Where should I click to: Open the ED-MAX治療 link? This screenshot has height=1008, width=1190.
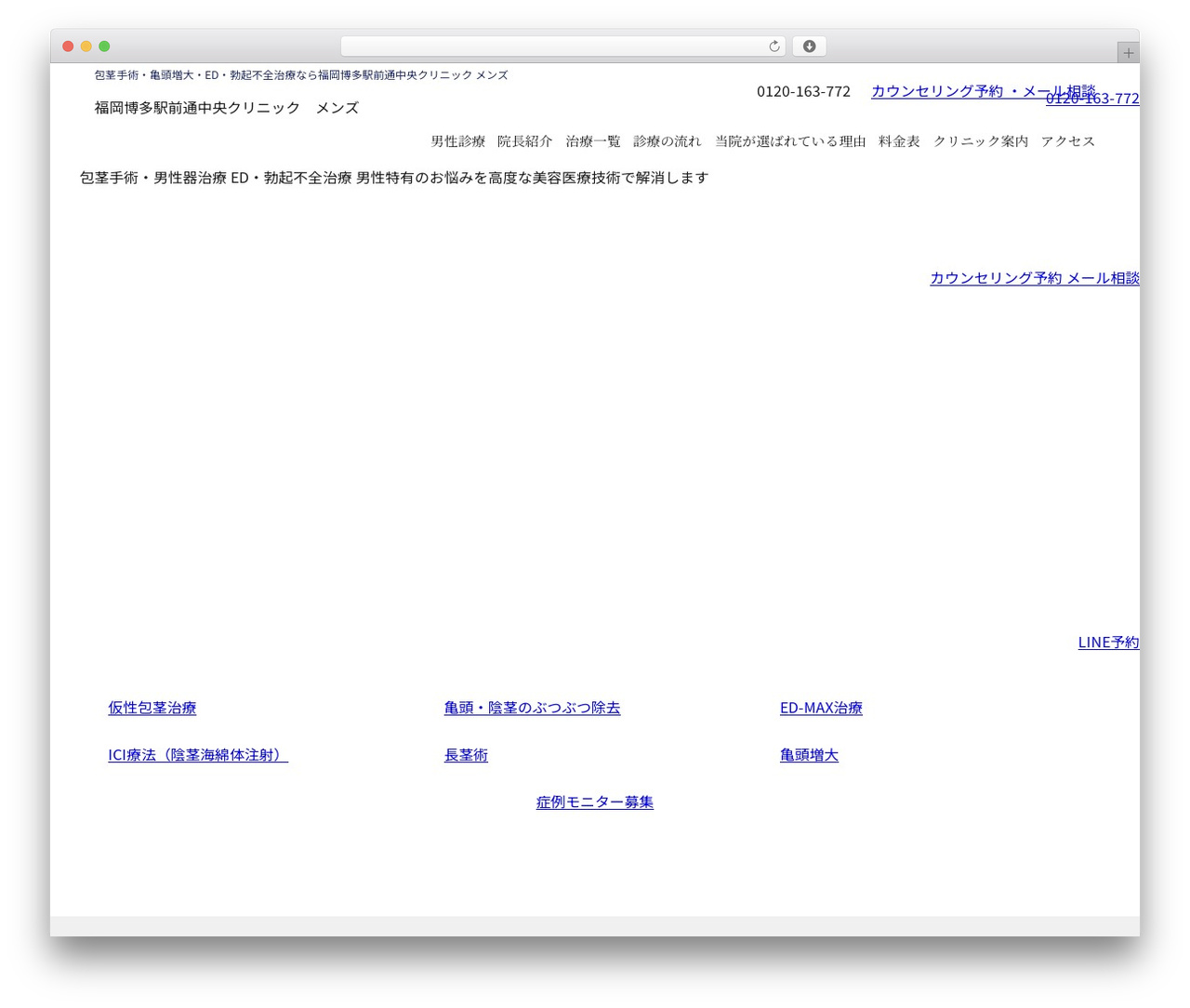click(821, 708)
